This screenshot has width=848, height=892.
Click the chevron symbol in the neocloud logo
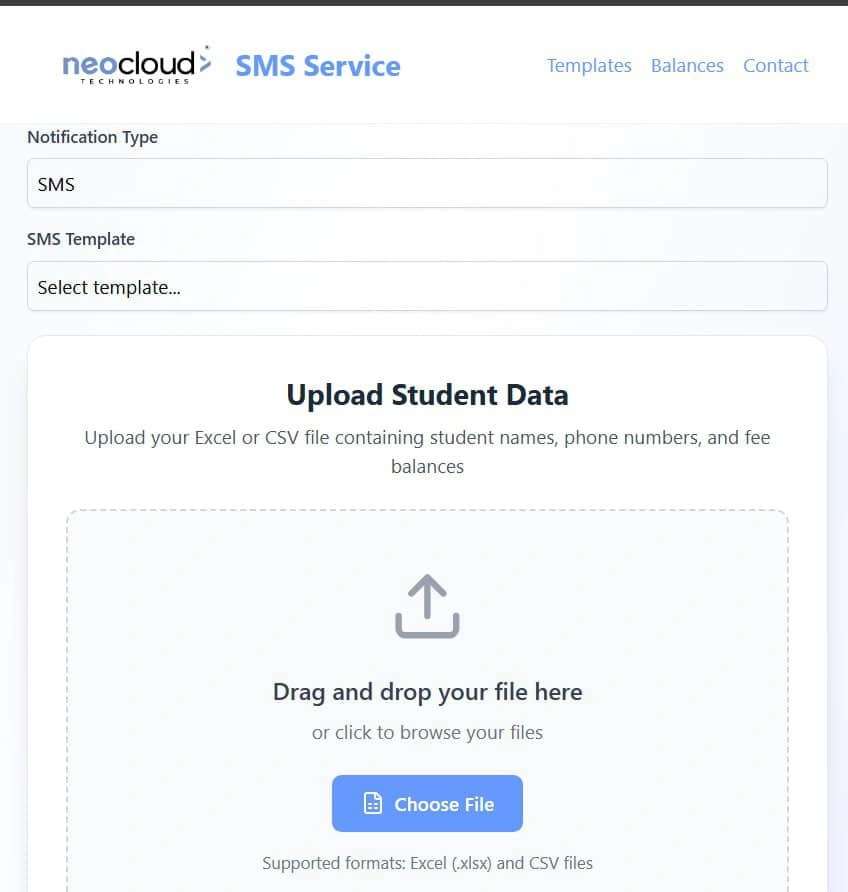(x=205, y=62)
